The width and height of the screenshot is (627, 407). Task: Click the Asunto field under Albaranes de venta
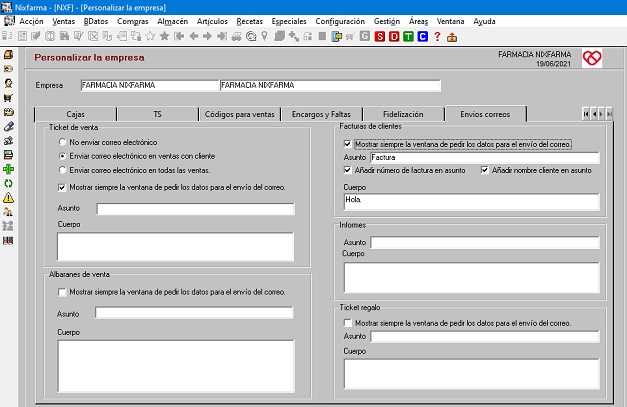point(194,313)
